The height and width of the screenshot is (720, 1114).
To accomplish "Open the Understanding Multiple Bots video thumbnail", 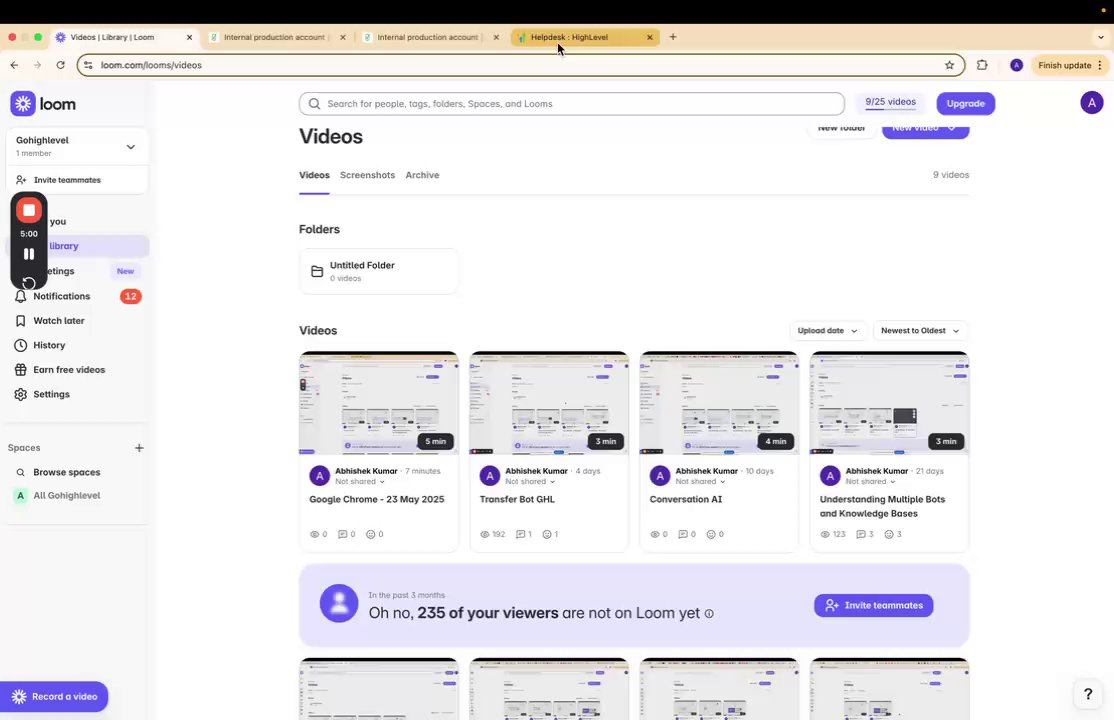I will point(889,403).
